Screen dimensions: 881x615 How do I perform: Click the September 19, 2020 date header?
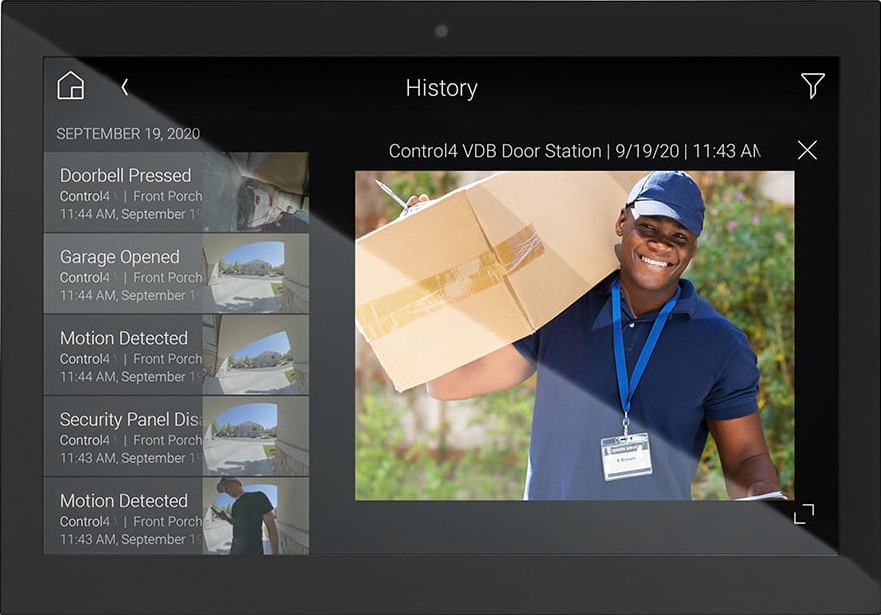click(x=128, y=134)
